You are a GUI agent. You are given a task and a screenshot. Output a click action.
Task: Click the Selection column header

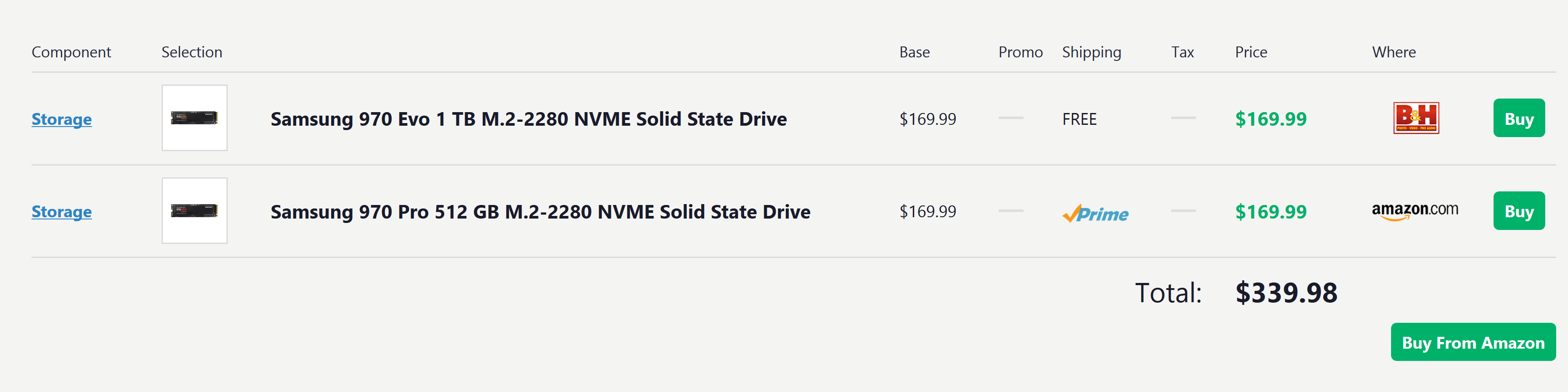192,53
